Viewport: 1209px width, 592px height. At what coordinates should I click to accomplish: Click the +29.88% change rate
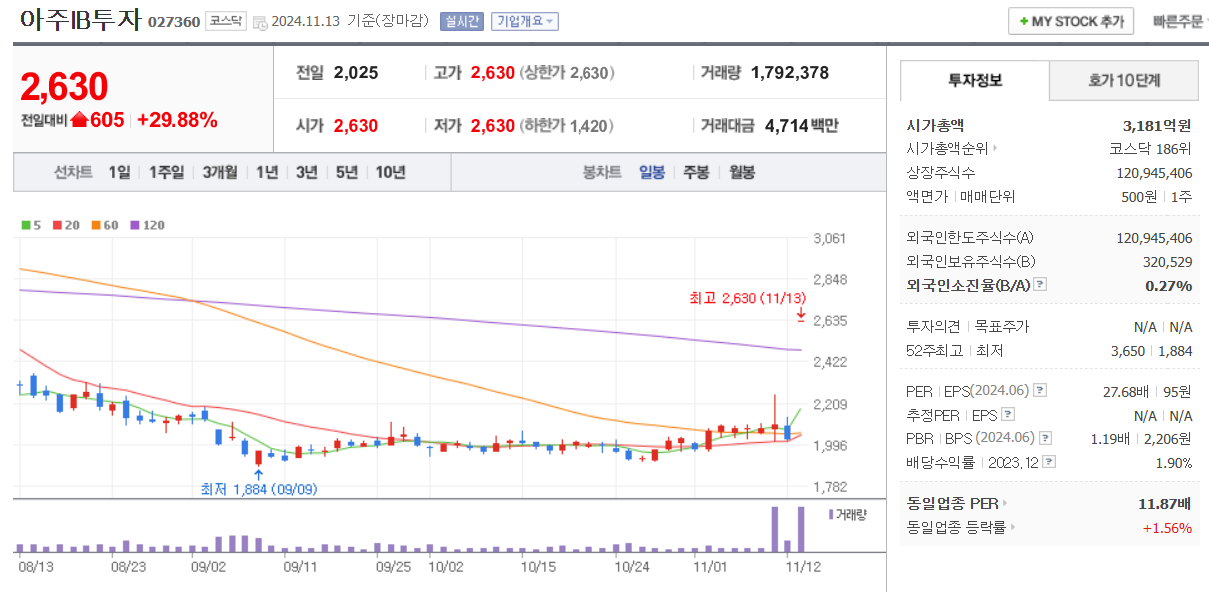pyautogui.click(x=177, y=120)
